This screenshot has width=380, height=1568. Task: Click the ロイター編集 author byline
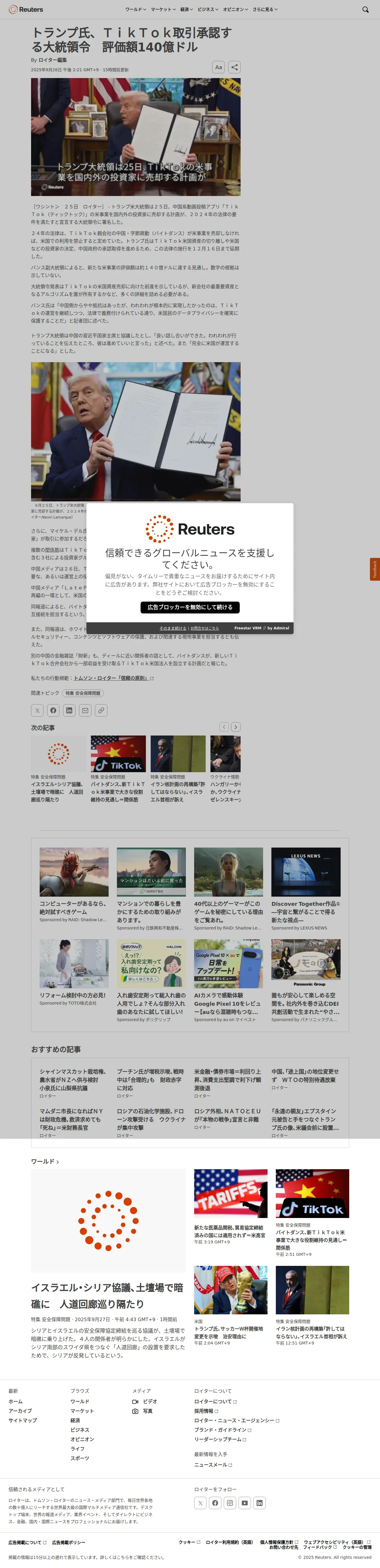[52, 60]
